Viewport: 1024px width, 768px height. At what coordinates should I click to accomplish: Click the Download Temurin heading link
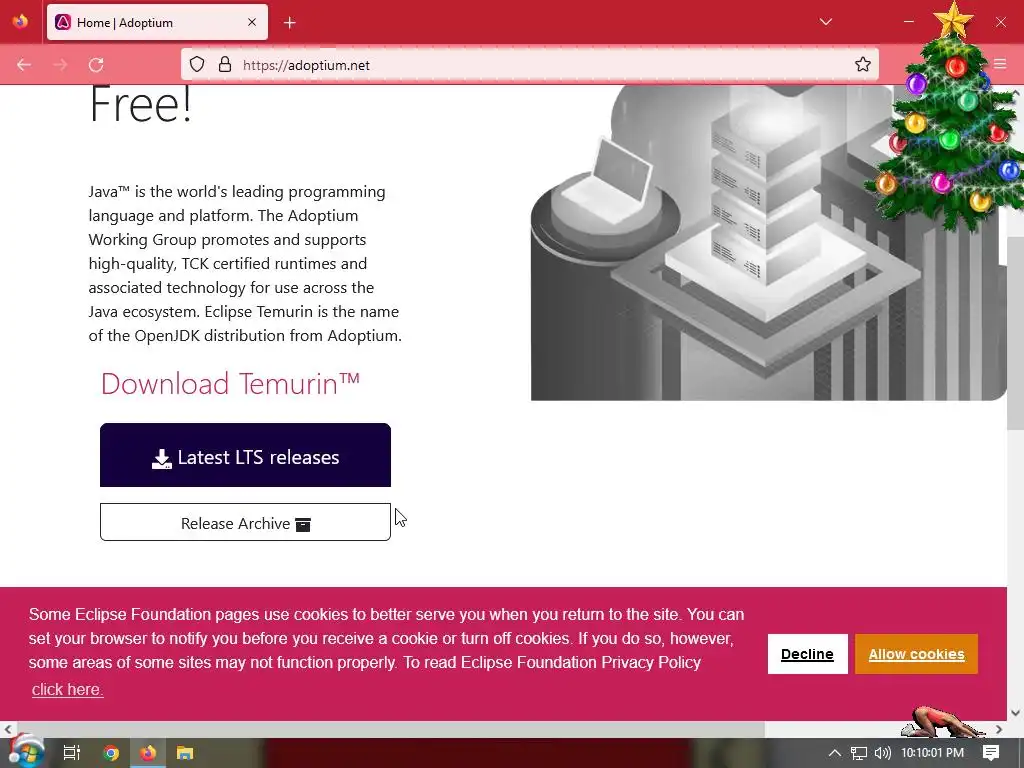[x=230, y=384]
